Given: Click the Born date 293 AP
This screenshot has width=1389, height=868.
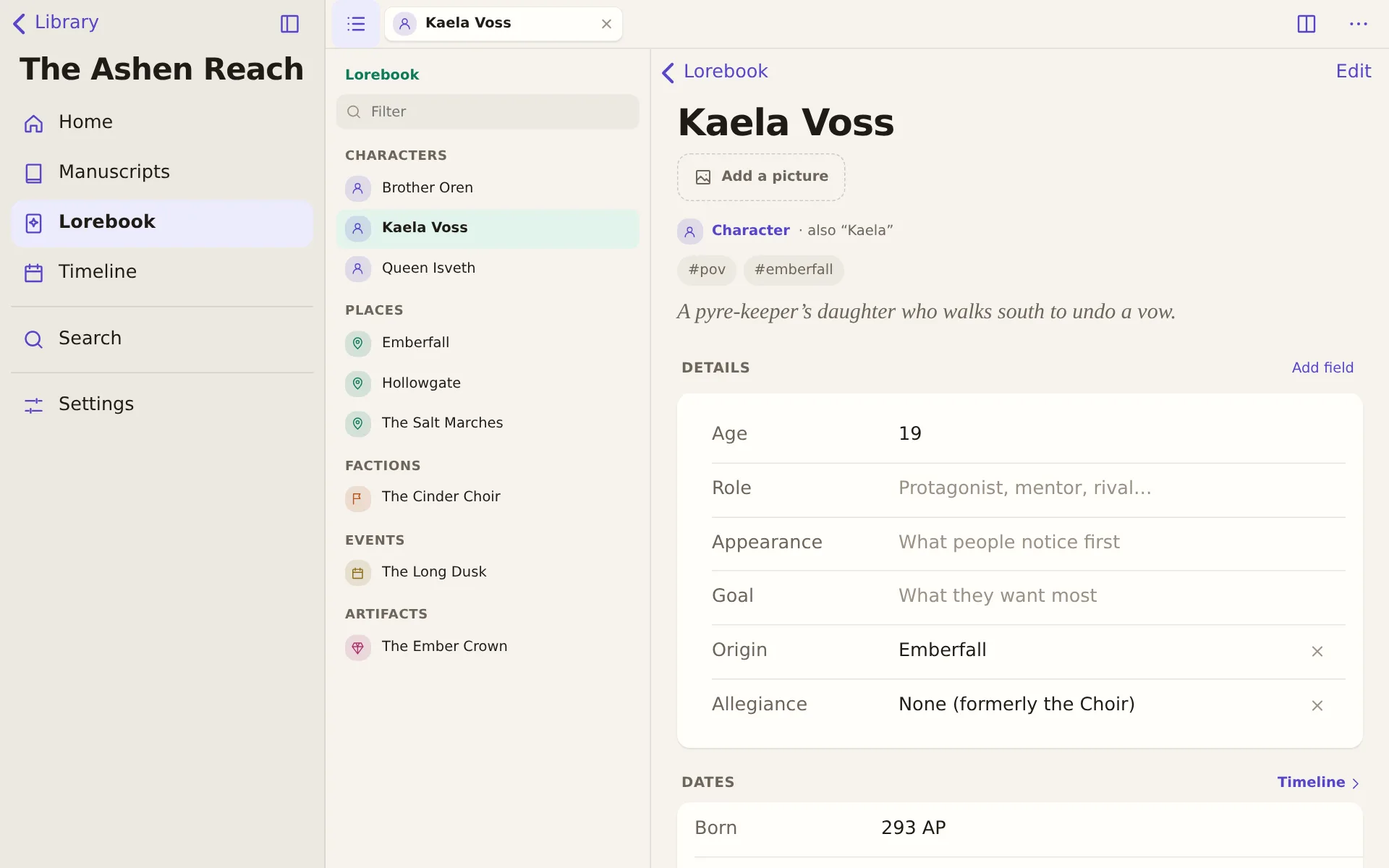Looking at the screenshot, I should click(x=914, y=828).
